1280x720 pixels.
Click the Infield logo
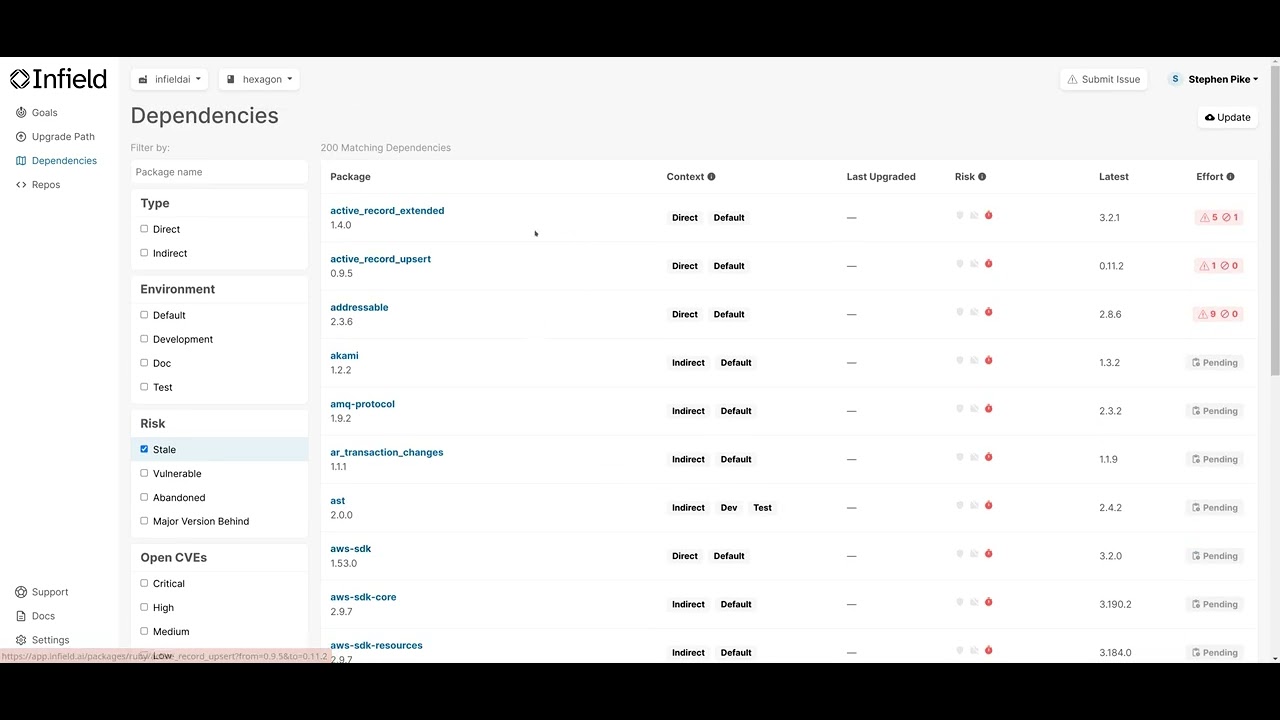tap(58, 79)
